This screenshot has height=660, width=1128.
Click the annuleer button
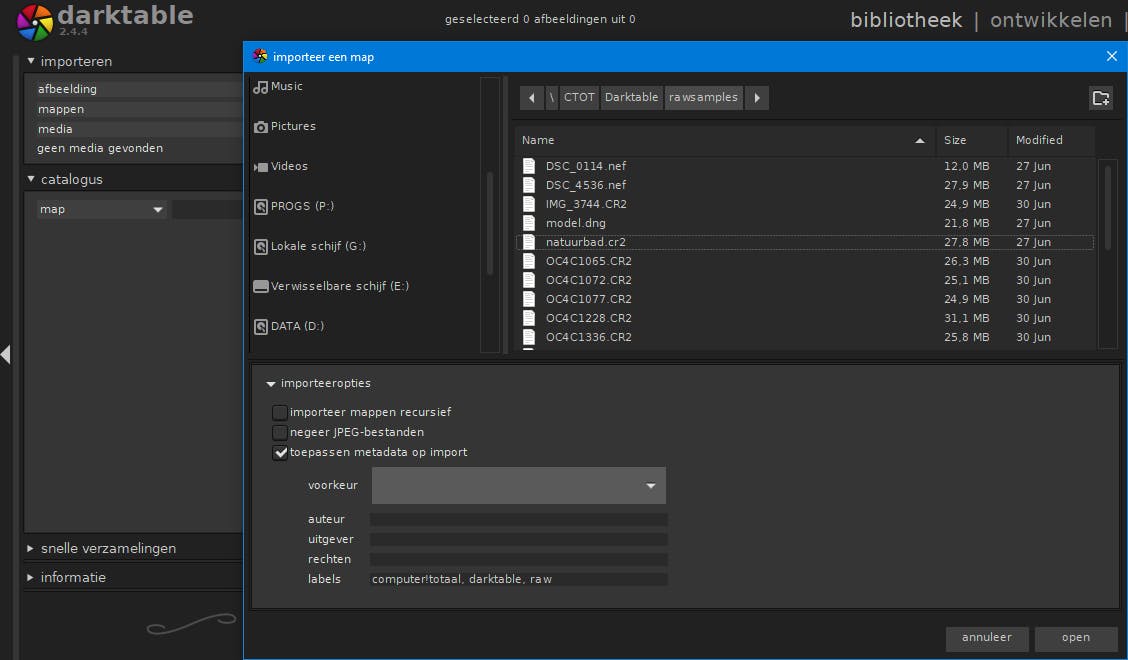click(x=986, y=638)
